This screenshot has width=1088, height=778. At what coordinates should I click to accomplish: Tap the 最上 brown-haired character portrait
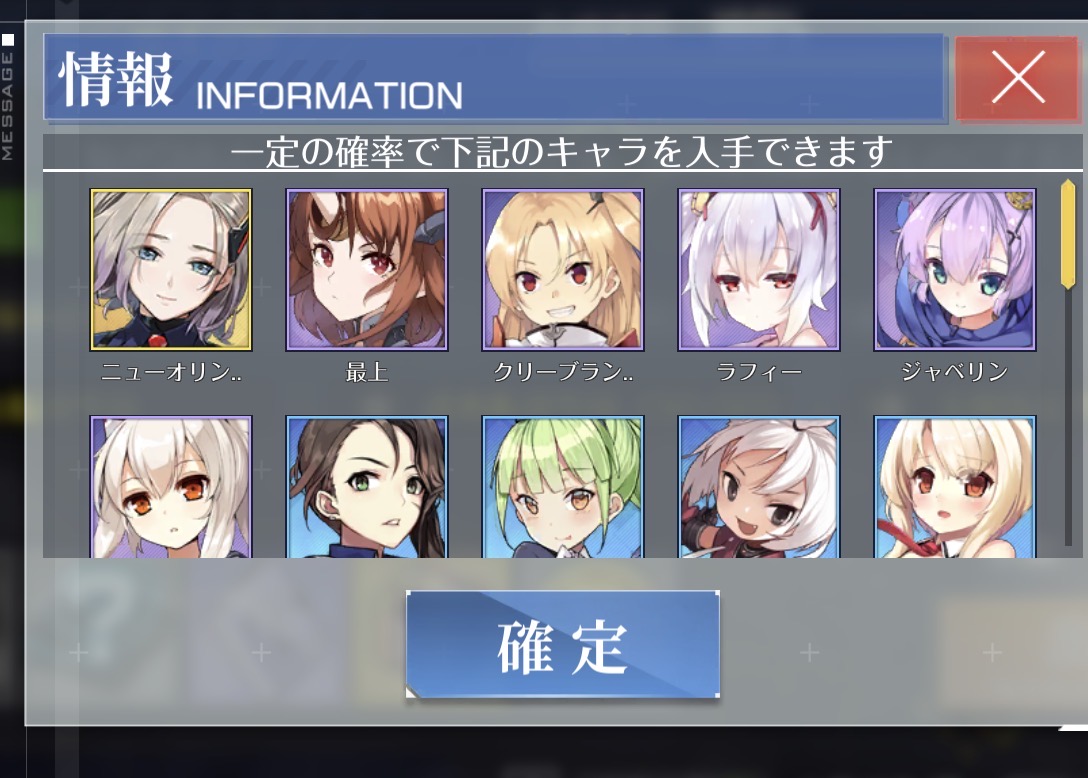click(x=366, y=269)
